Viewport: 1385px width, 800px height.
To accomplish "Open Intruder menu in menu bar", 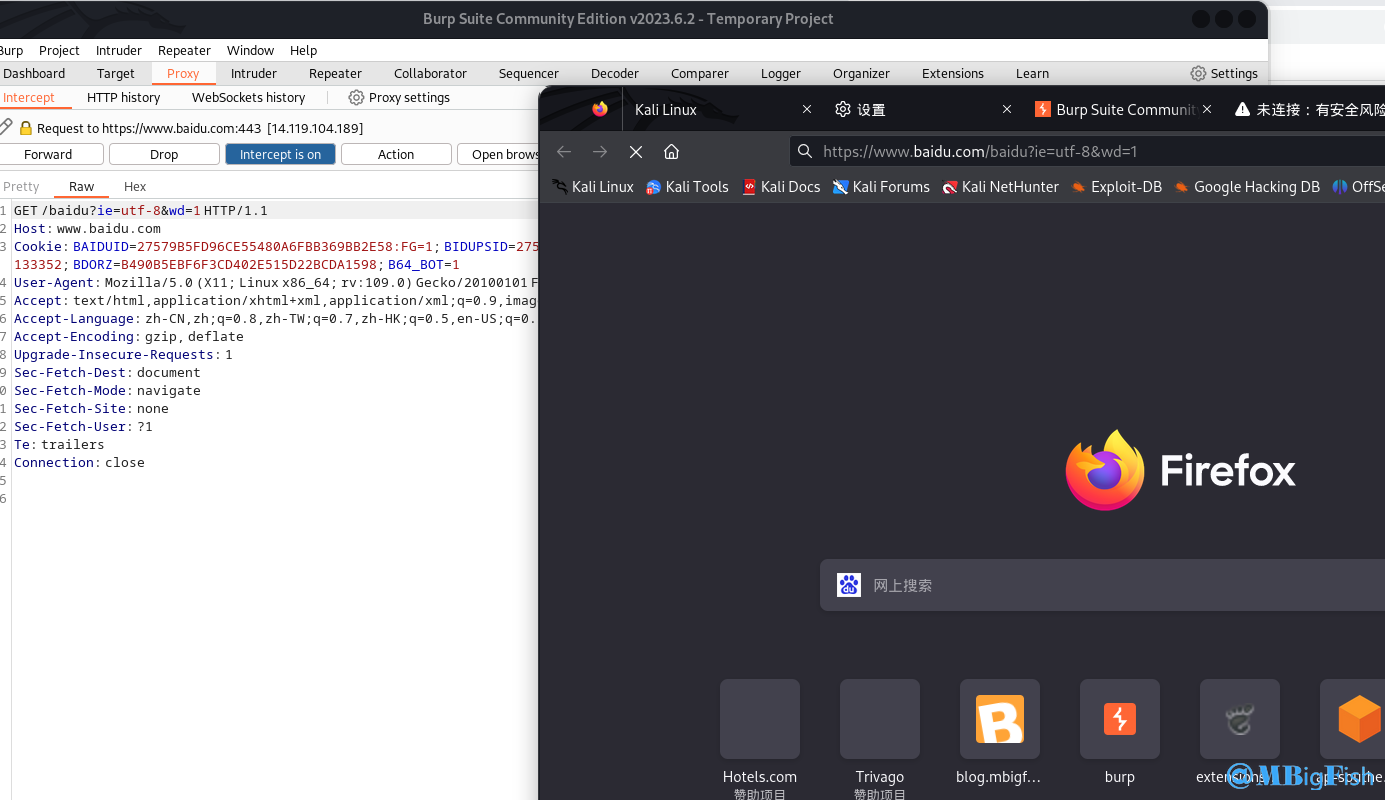I will (x=119, y=50).
